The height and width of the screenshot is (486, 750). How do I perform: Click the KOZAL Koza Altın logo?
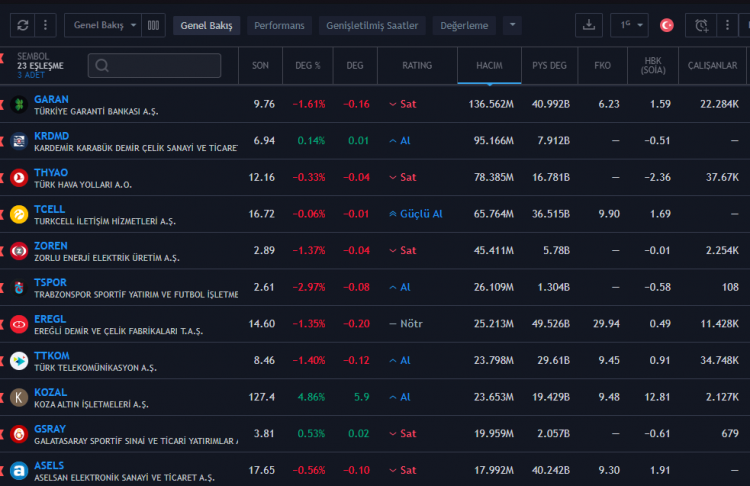pos(19,398)
